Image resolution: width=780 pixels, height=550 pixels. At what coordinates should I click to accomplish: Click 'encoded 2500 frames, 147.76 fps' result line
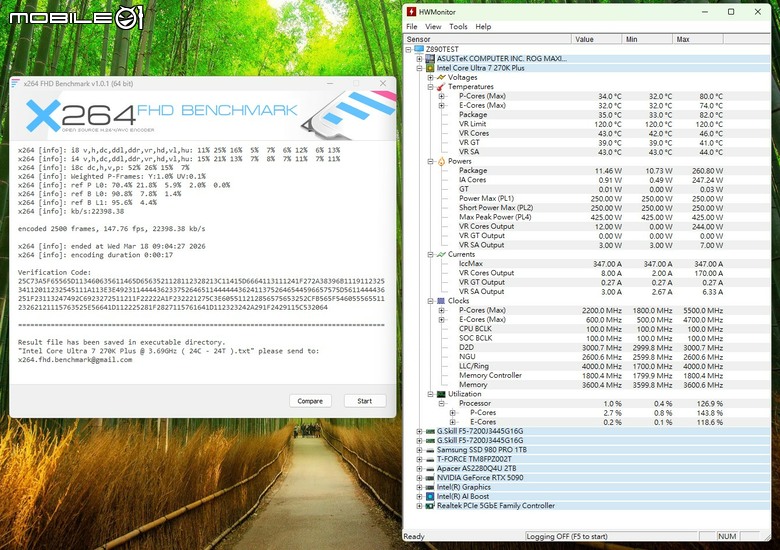coord(111,229)
